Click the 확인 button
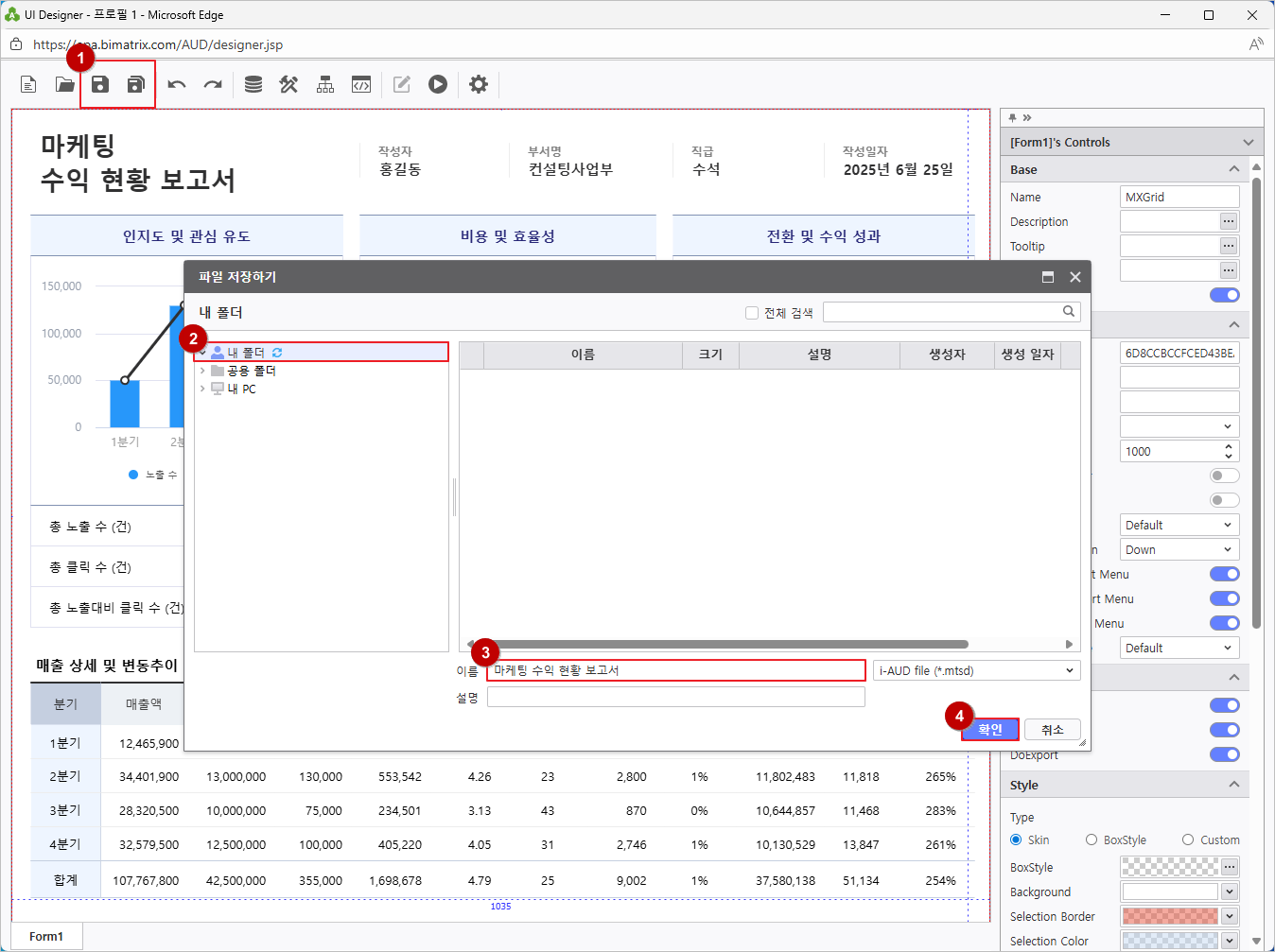The width and height of the screenshot is (1275, 952). click(990, 730)
